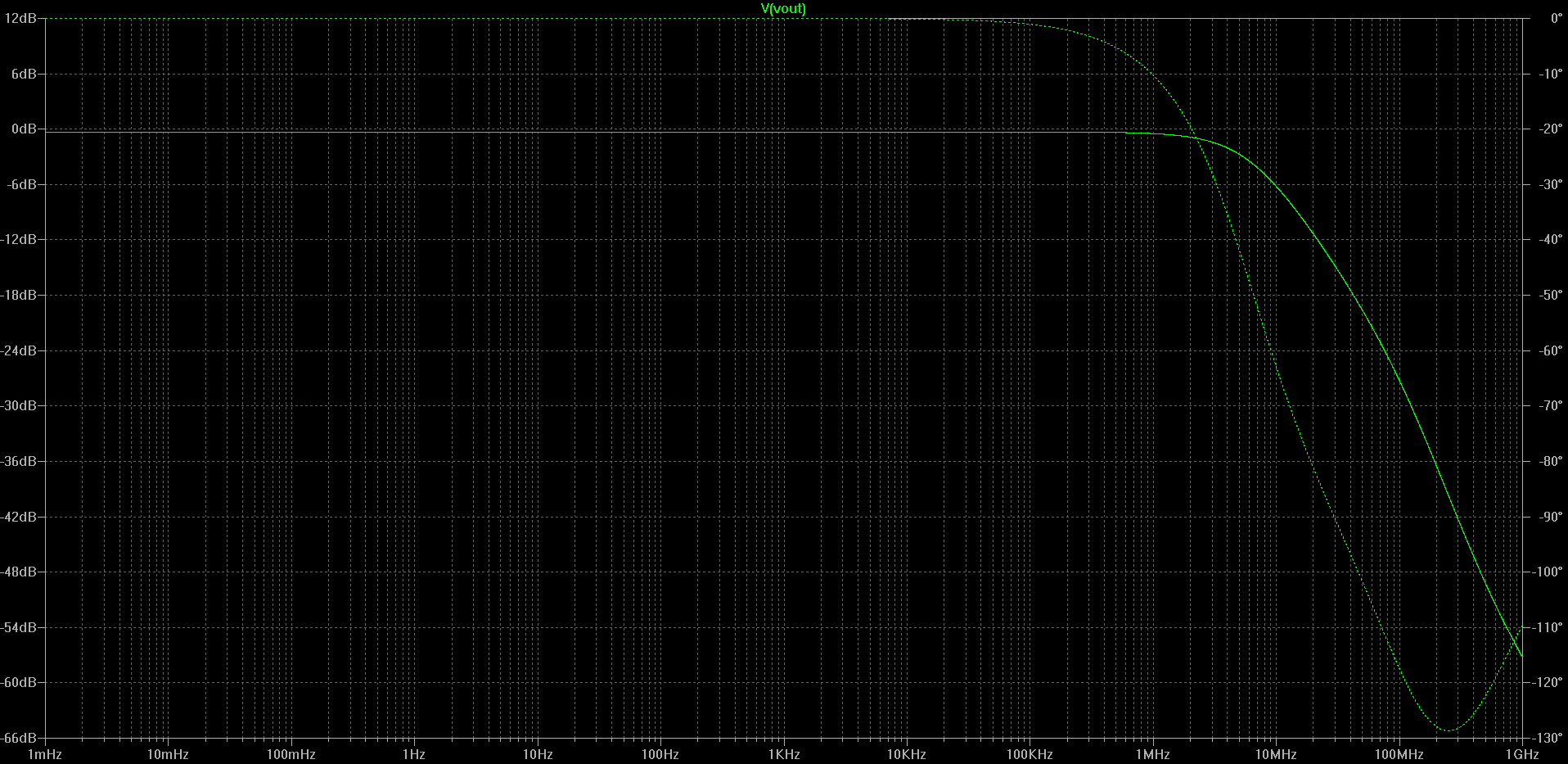Click the -66dB magnitude axis label
The height and width of the screenshot is (764, 1568).
point(19,738)
